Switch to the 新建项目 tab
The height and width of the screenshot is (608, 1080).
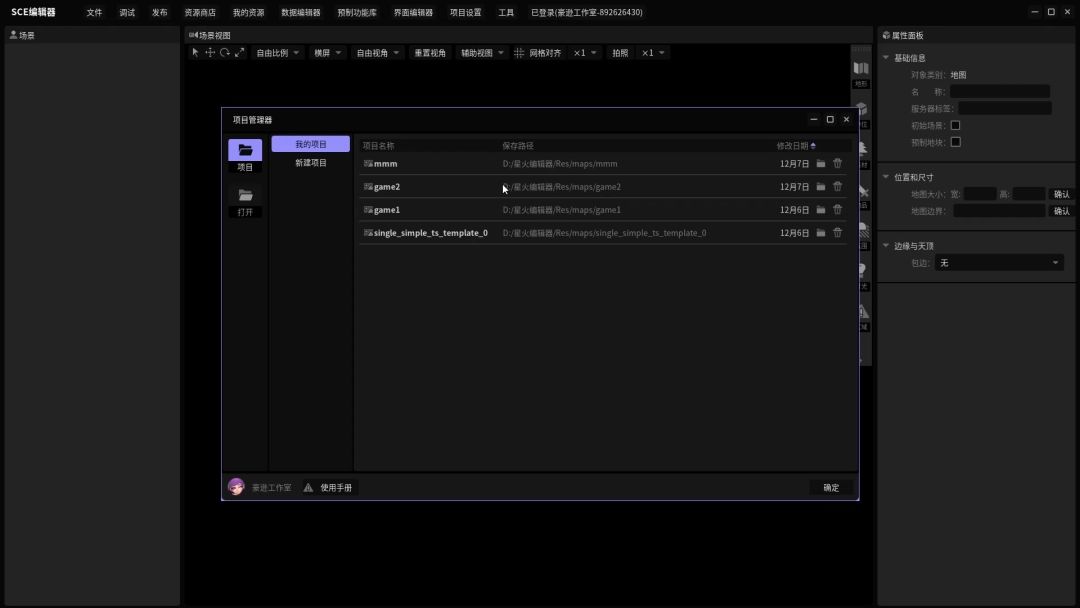click(x=311, y=163)
